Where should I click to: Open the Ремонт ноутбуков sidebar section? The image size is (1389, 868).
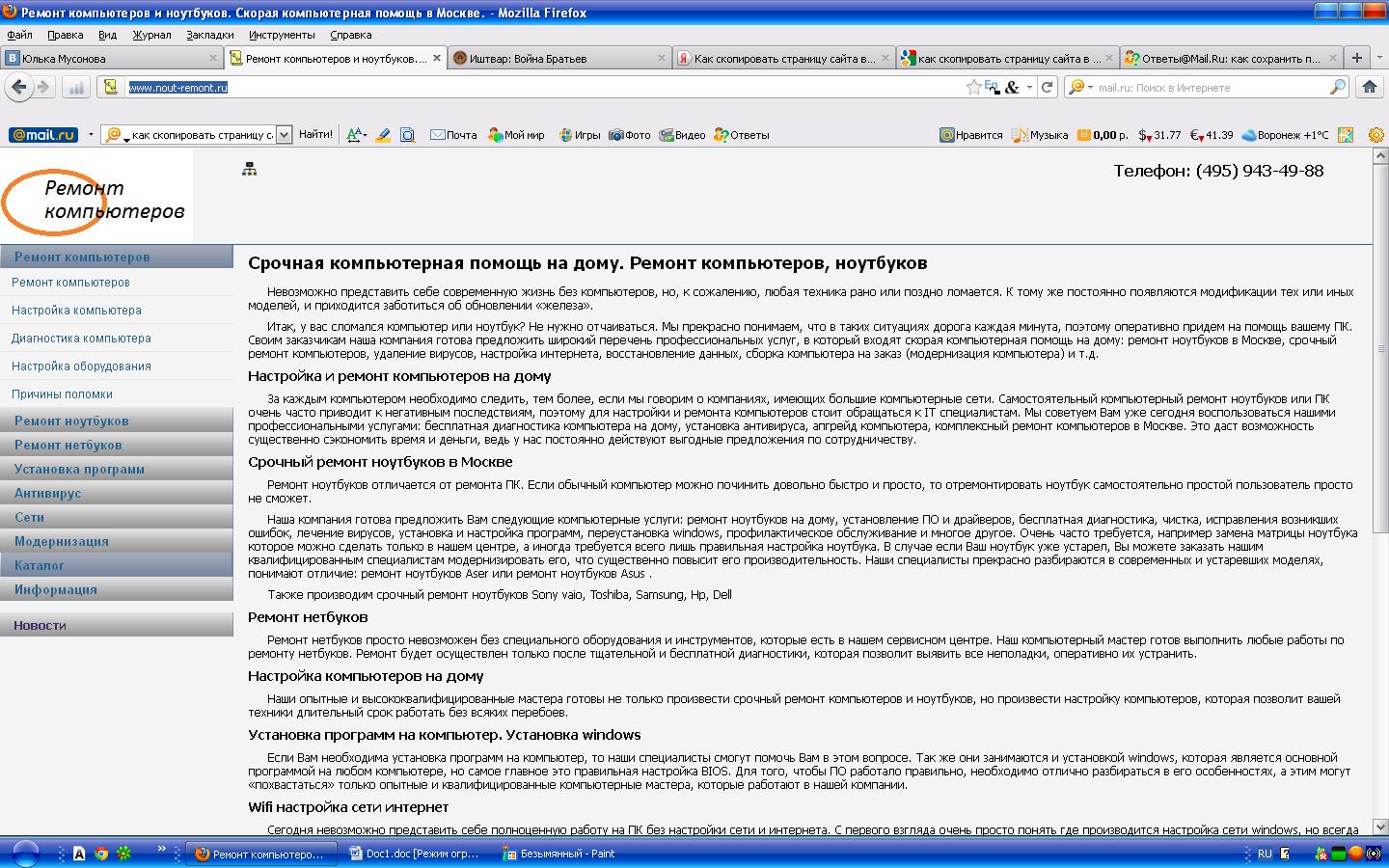pyautogui.click(x=117, y=420)
